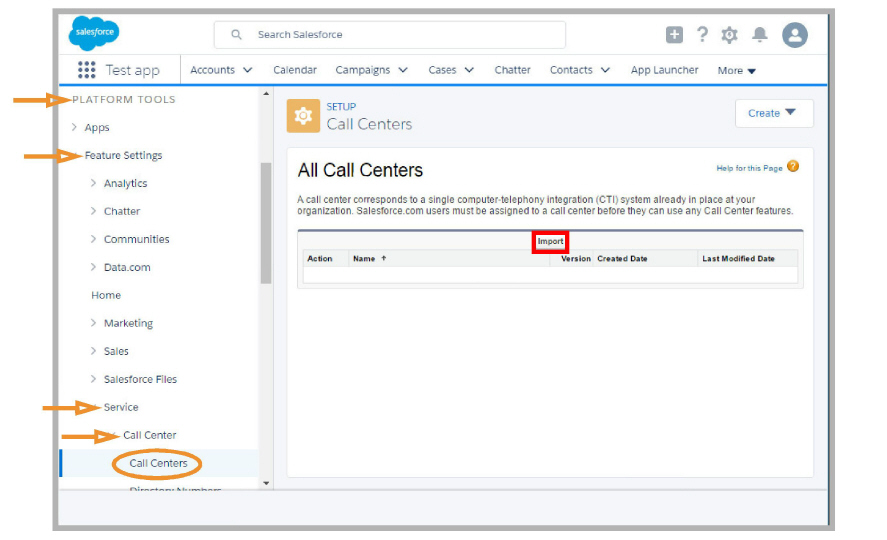Expand the Marketing tree node

pos(93,323)
